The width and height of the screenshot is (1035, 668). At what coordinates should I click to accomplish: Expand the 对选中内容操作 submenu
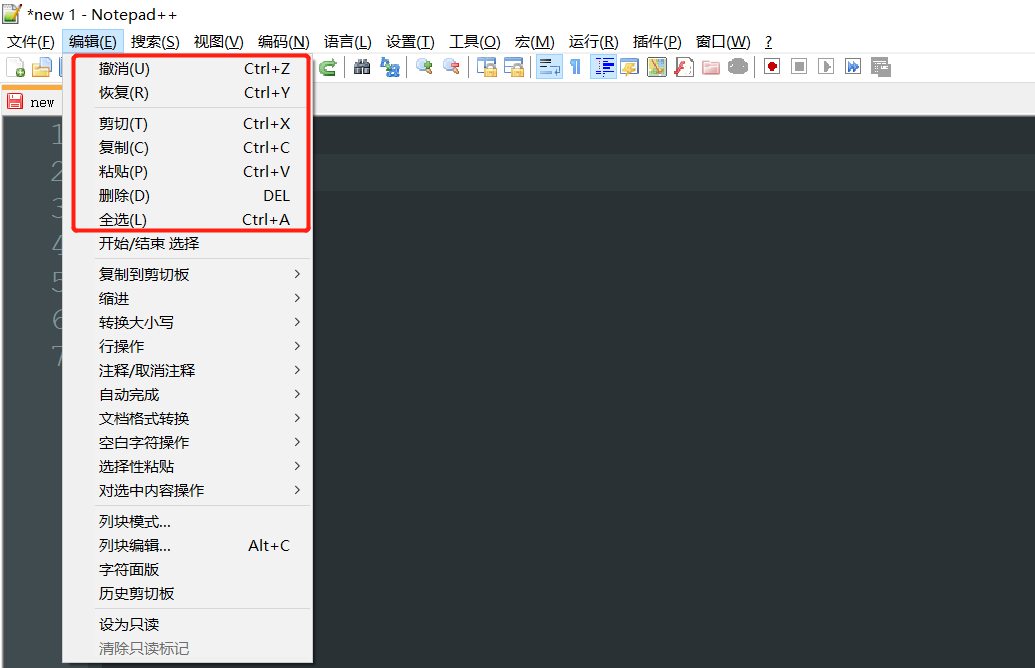pos(187,490)
